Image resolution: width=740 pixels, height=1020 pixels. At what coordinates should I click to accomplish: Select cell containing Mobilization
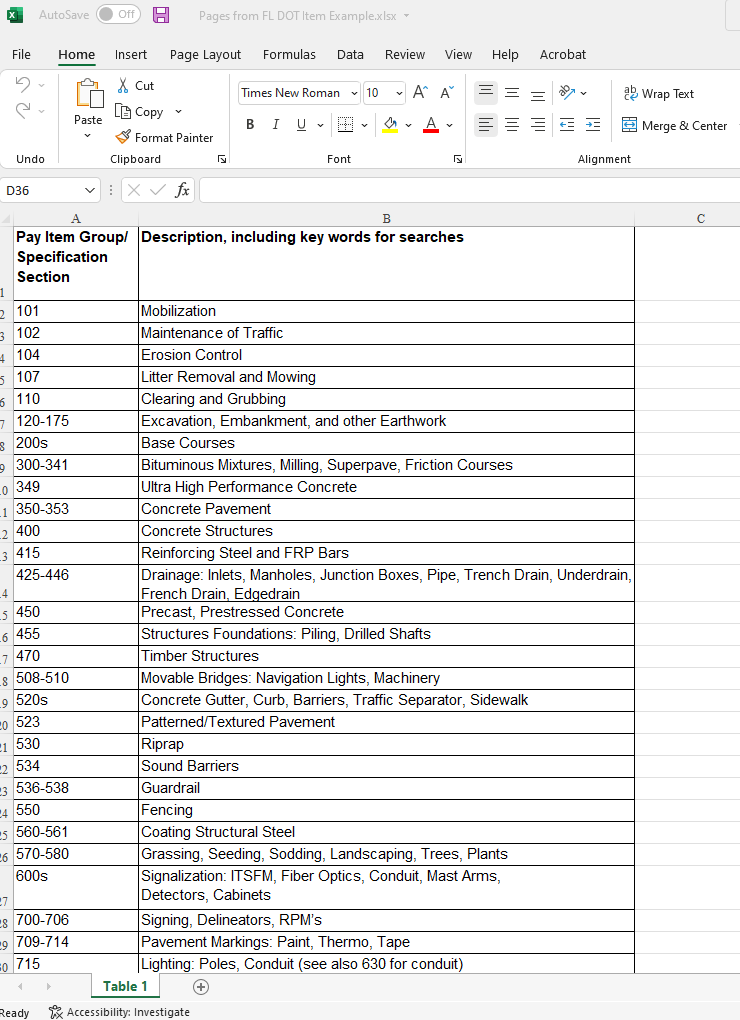(386, 311)
